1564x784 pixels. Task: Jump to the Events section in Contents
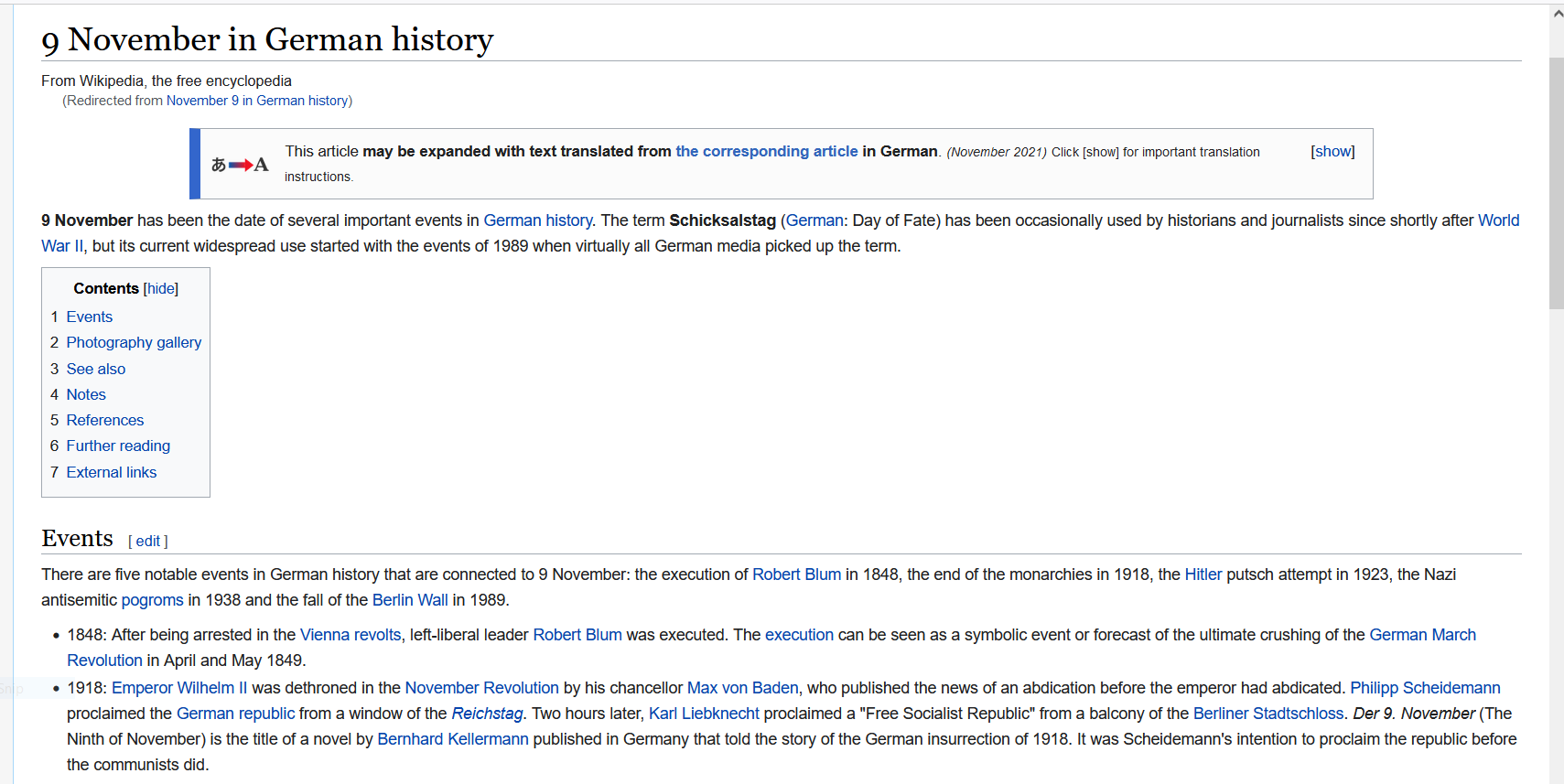(90, 317)
